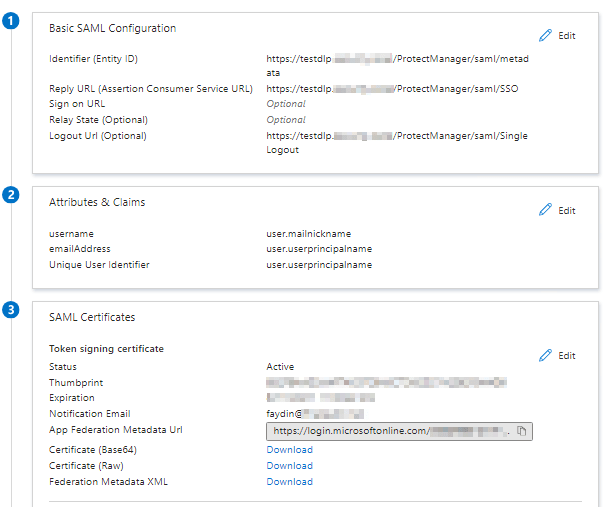Download the Certificate (Raw) file
608x507 pixels.
(x=289, y=466)
